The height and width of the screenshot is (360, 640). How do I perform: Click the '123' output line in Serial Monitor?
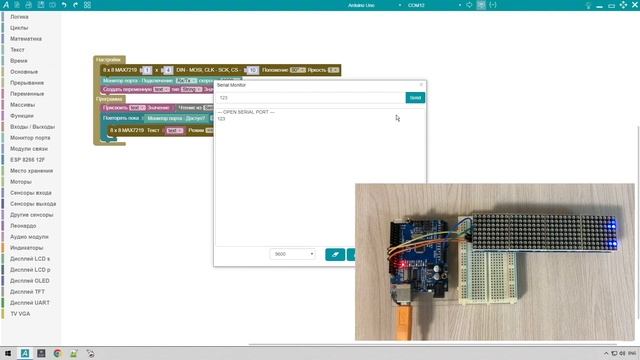221,119
